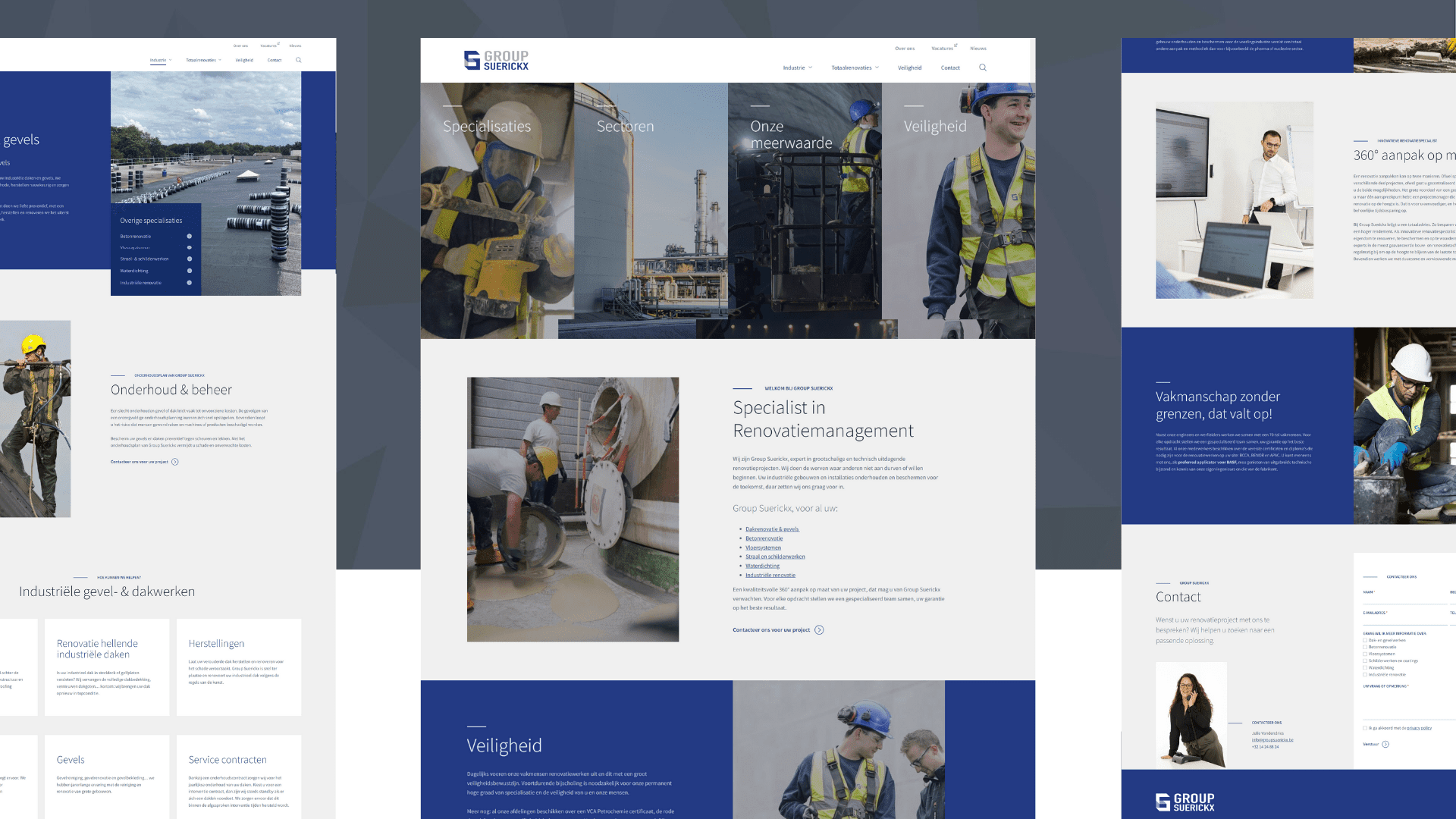Click the arrow icon next to Betonrenovatie in Overige specialisaties
1456x819 pixels.
[x=190, y=237]
